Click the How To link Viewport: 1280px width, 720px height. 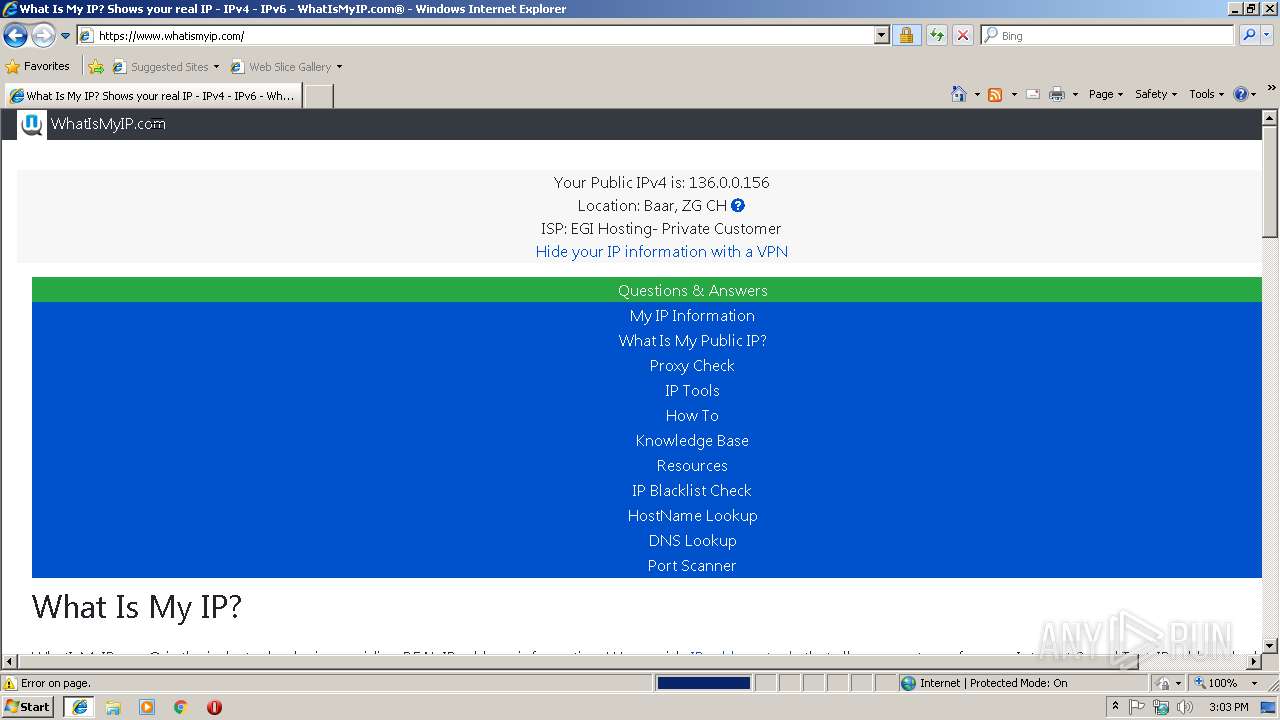click(x=692, y=415)
